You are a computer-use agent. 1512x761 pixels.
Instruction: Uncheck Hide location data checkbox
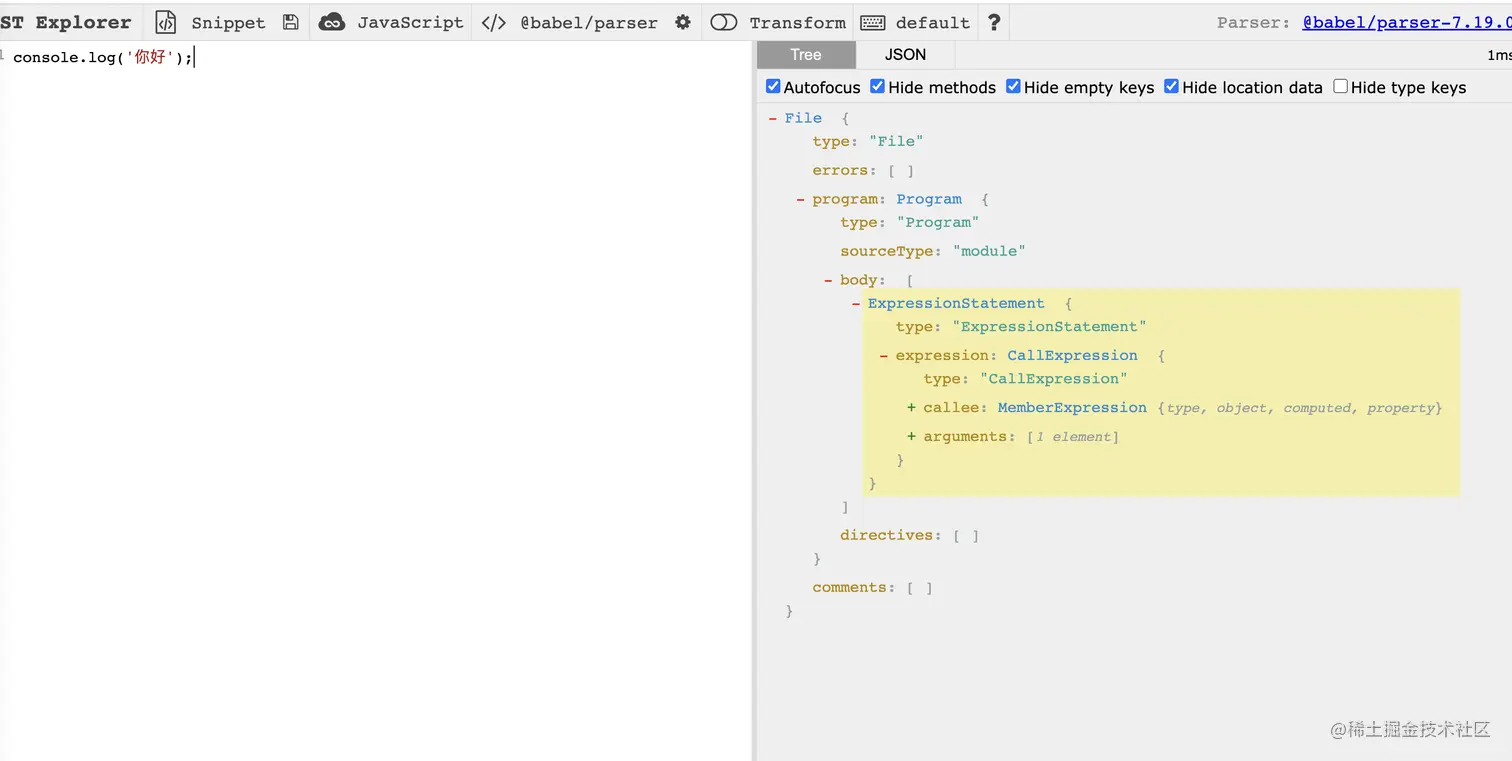1171,87
